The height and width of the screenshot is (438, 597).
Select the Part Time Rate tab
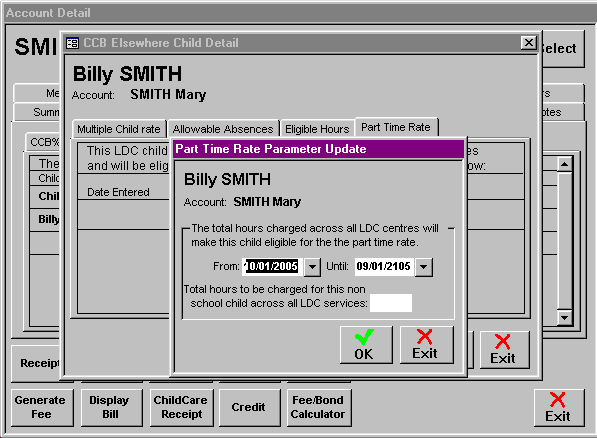coord(396,127)
